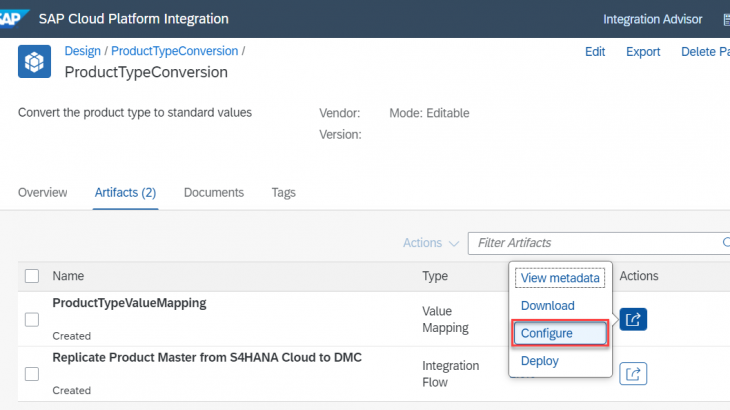The image size is (730, 410).
Task: Select View metadata in the popup menu
Action: tap(560, 278)
